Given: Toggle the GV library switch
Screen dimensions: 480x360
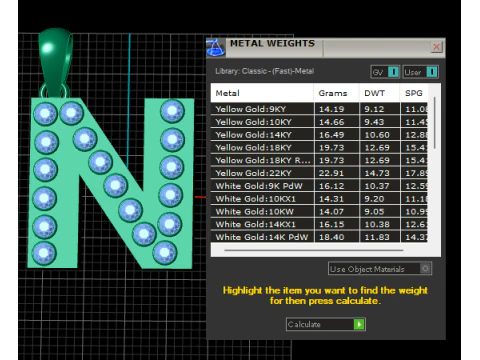Looking at the screenshot, I should tap(385, 72).
